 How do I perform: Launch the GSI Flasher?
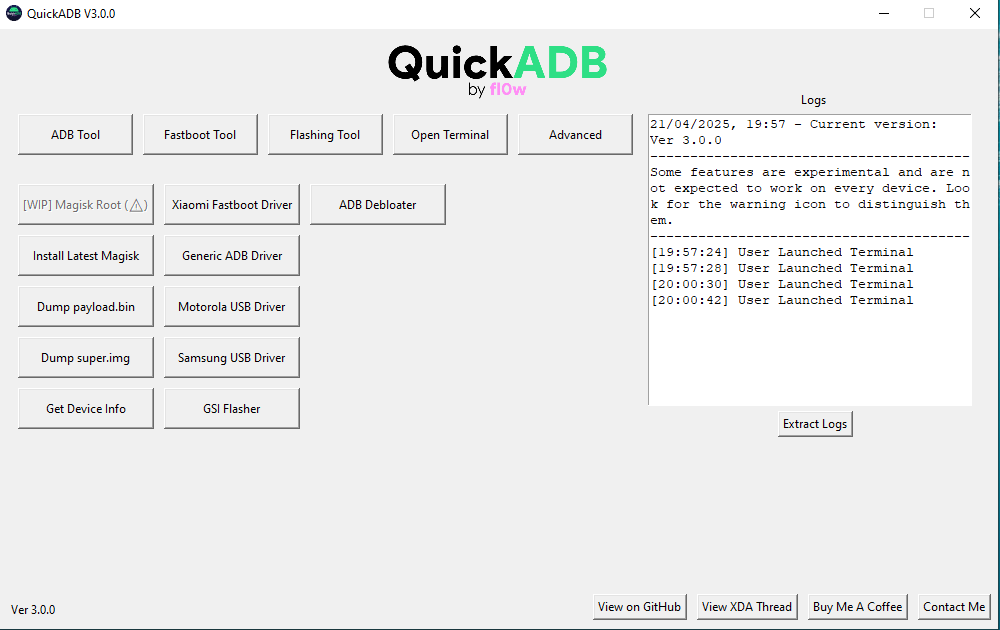231,408
